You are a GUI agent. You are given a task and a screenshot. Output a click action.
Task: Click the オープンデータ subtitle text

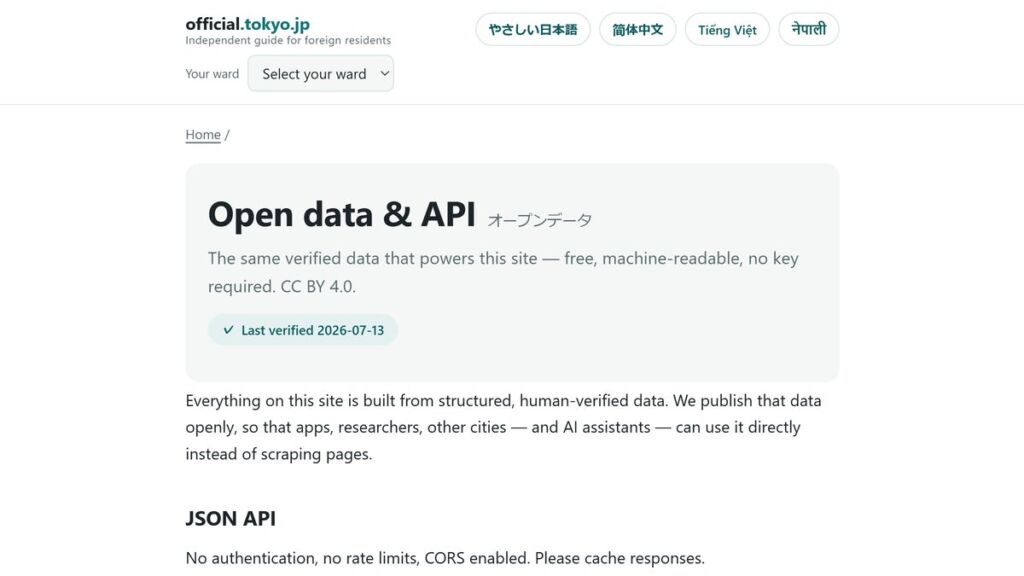(x=539, y=220)
